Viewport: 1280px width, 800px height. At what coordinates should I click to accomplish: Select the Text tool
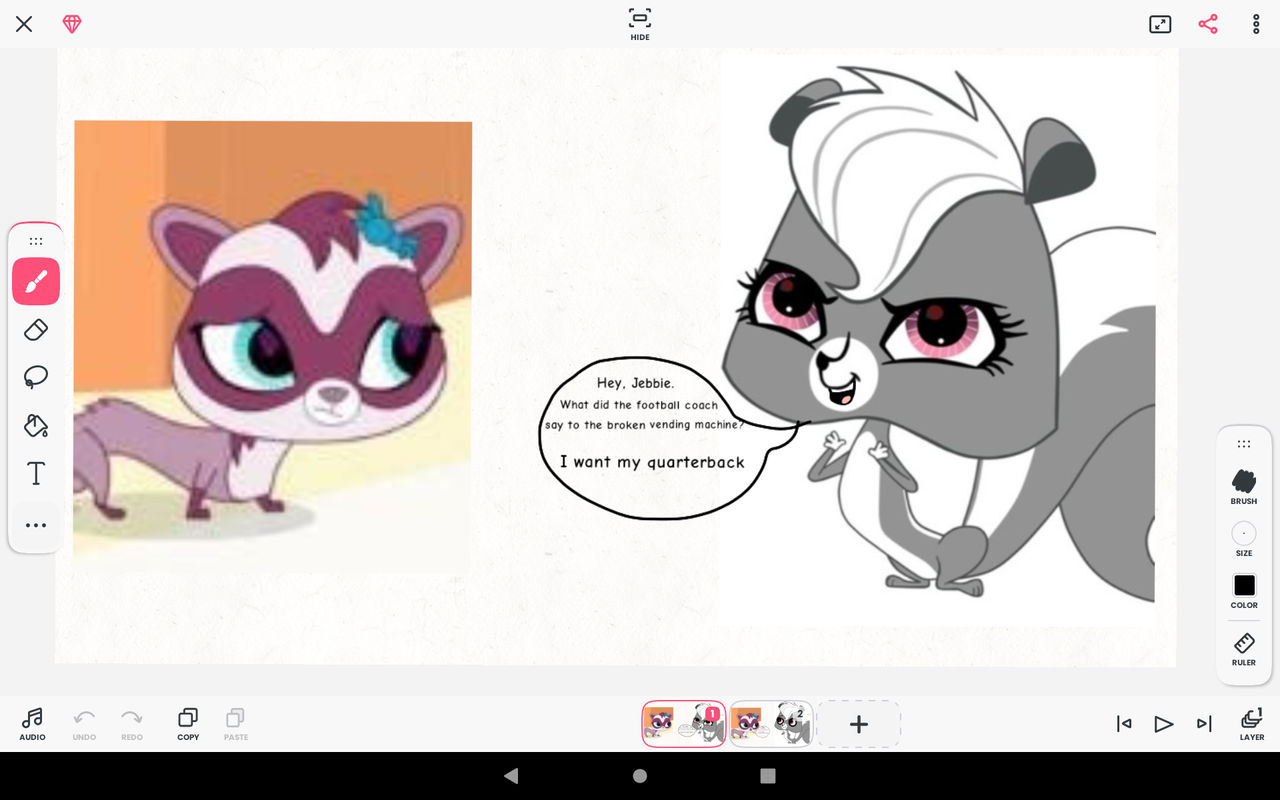pyautogui.click(x=36, y=473)
